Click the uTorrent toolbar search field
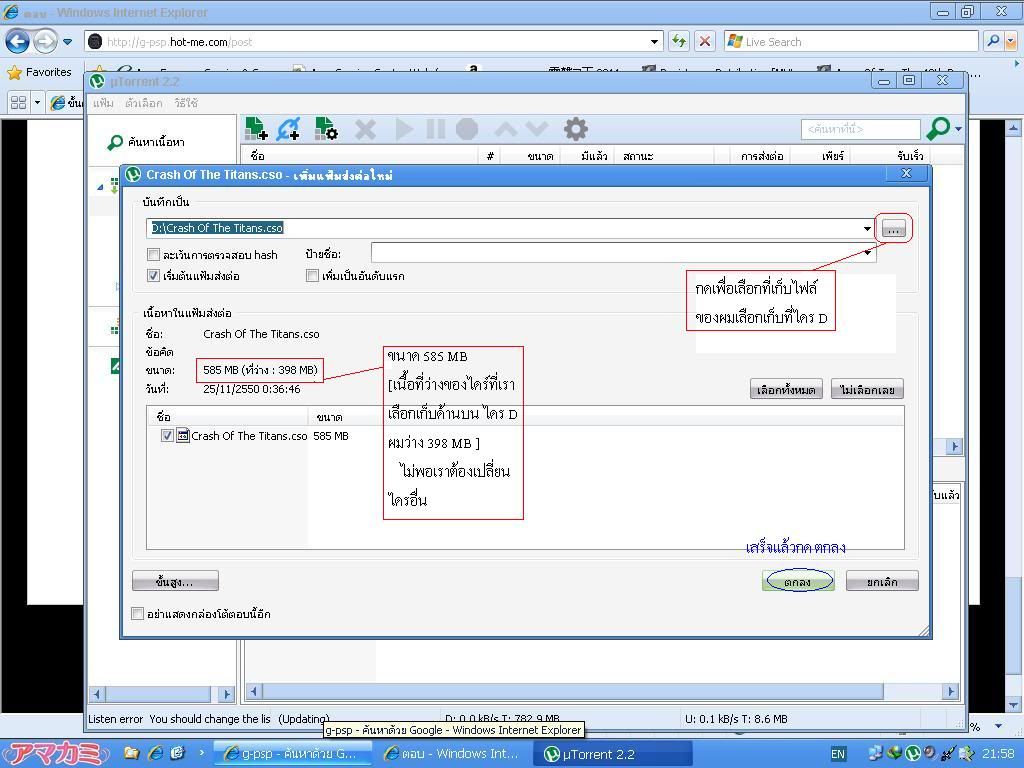 tap(861, 129)
